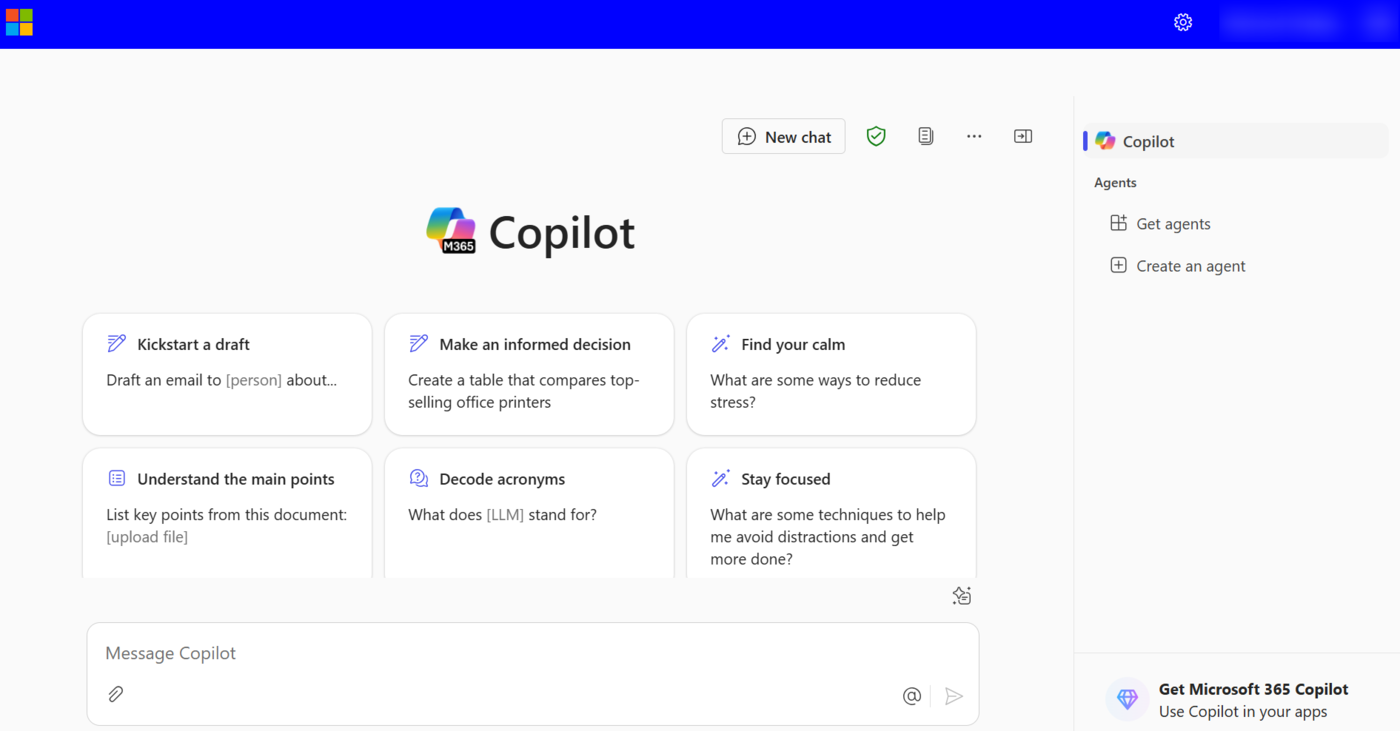Click the green shield protection icon
Viewport: 1400px width, 731px height.
[876, 136]
